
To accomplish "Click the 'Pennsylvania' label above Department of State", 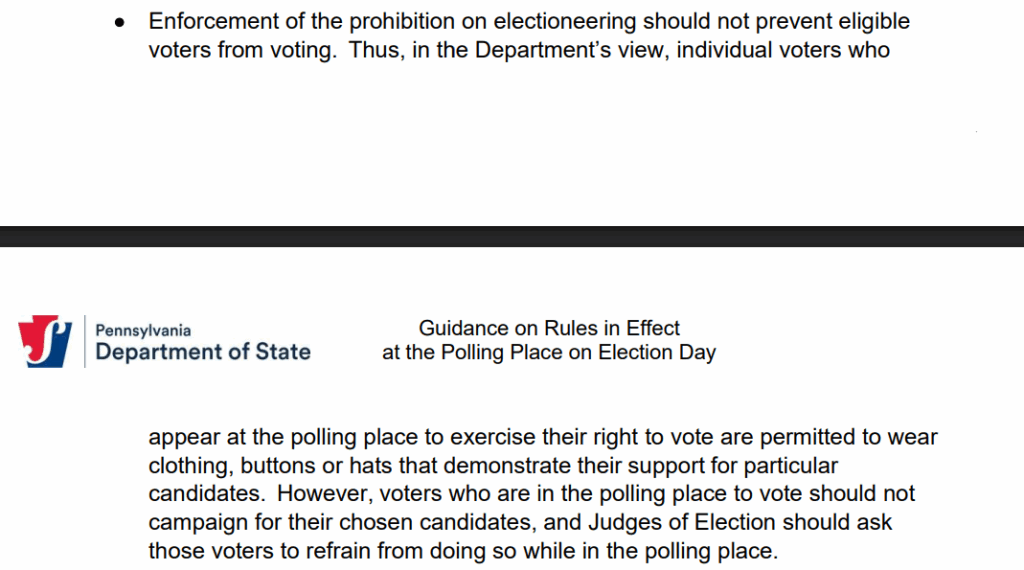I will point(143,330).
